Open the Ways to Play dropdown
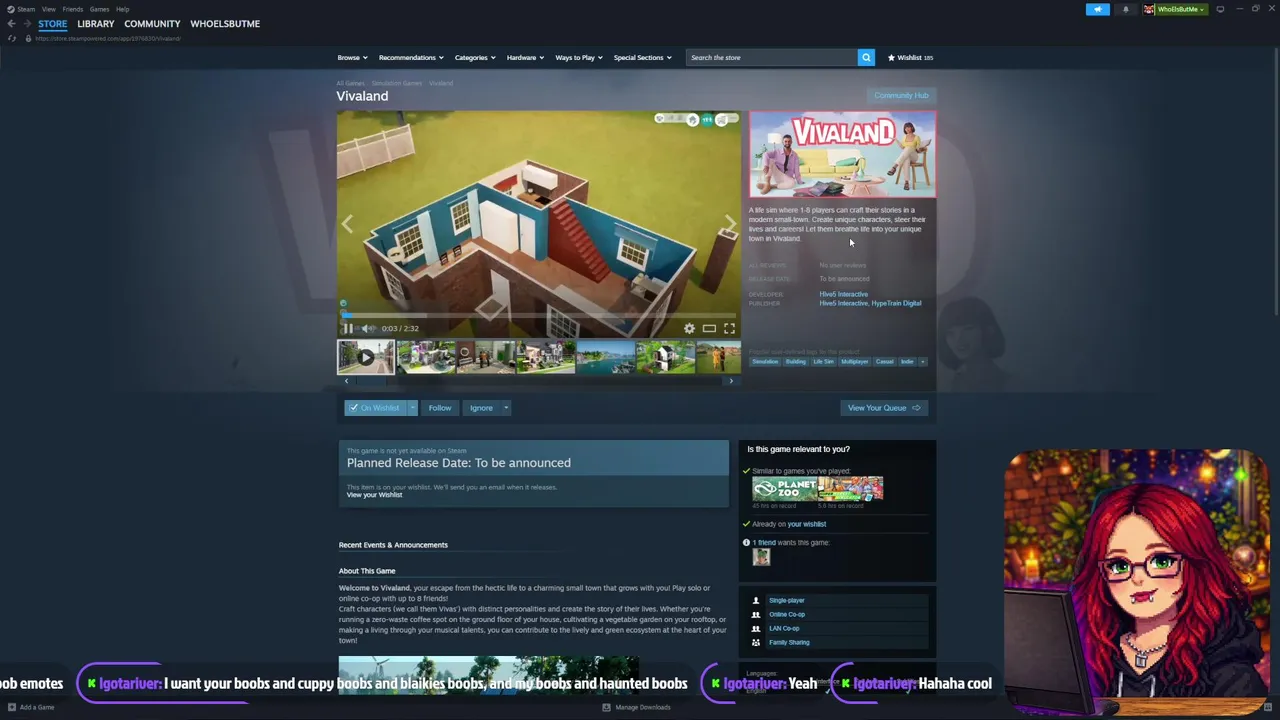Viewport: 1280px width, 720px height. tap(579, 57)
